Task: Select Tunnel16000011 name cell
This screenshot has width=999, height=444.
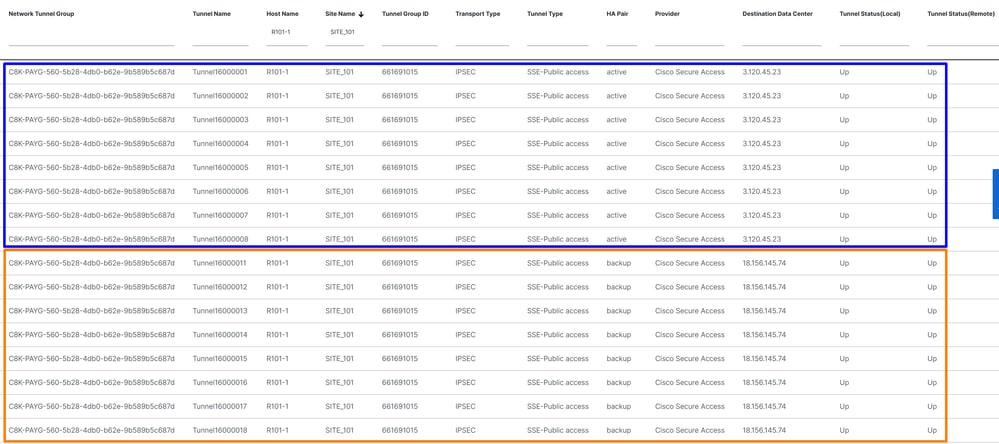Action: click(219, 263)
